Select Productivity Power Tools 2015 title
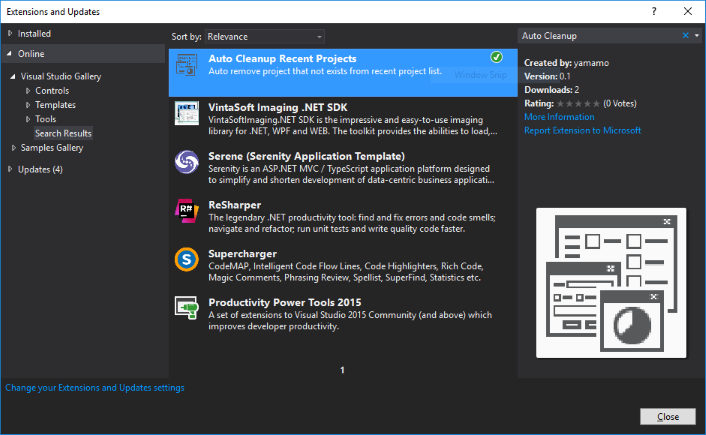 [285, 302]
